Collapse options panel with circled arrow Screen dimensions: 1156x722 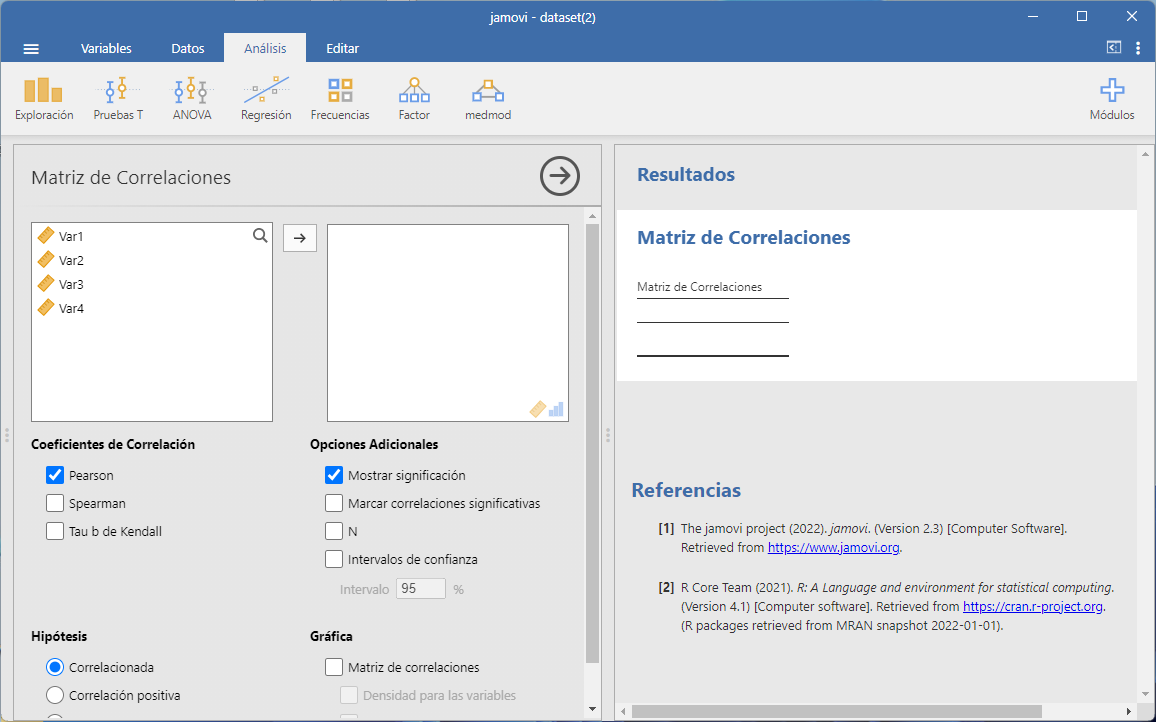pos(560,176)
